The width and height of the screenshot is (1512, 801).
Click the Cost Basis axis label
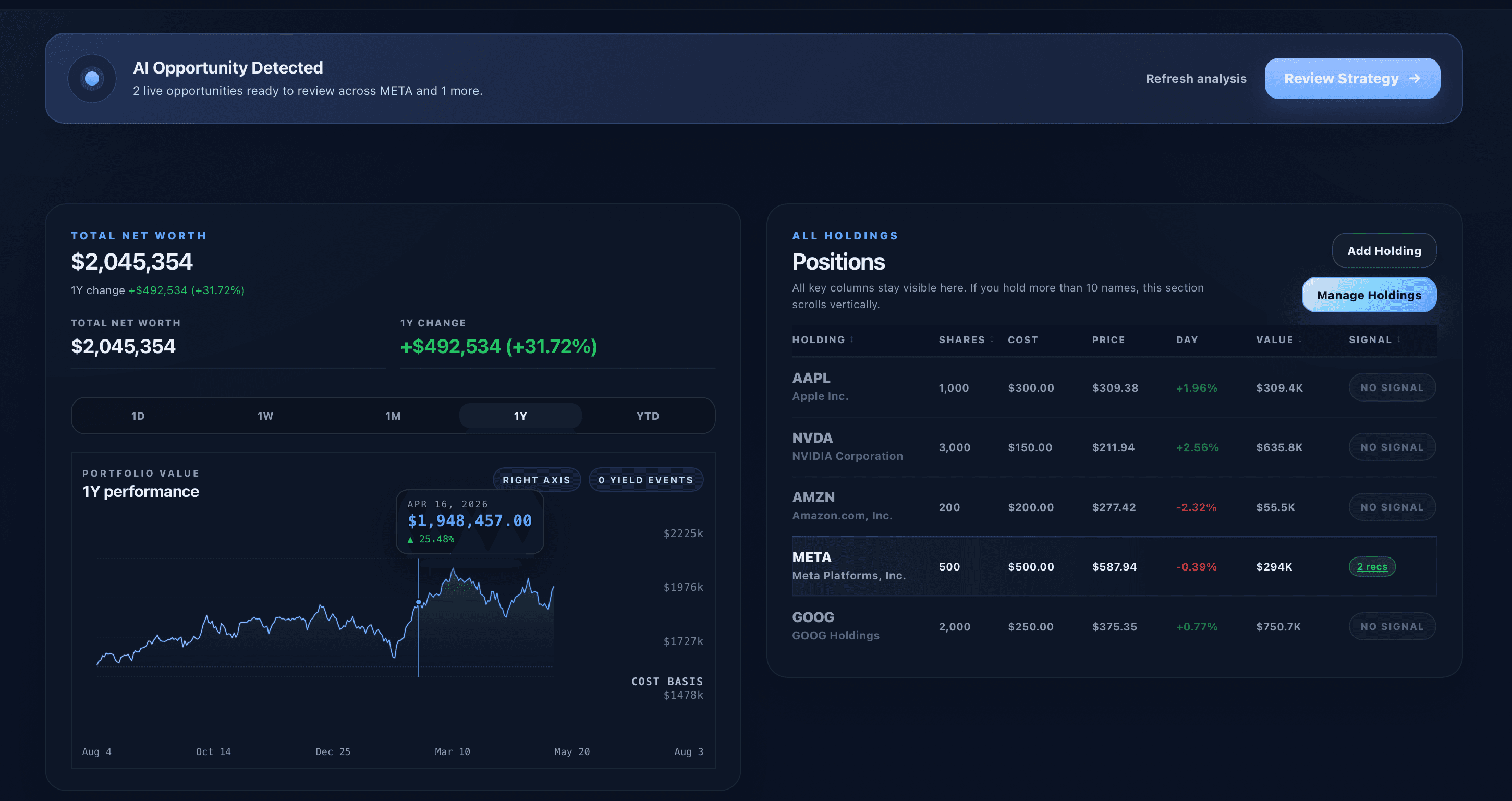point(667,681)
